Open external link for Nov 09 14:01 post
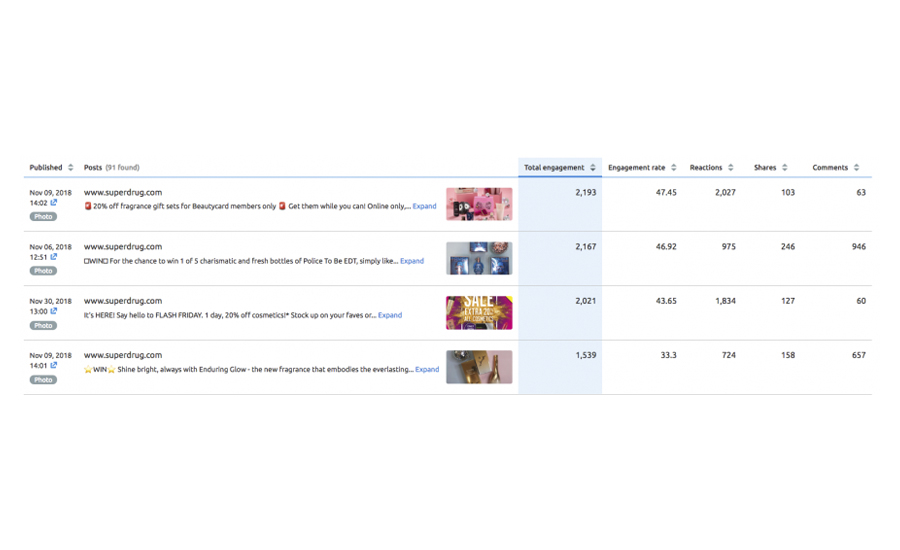This screenshot has height=550, width=900. (x=54, y=366)
